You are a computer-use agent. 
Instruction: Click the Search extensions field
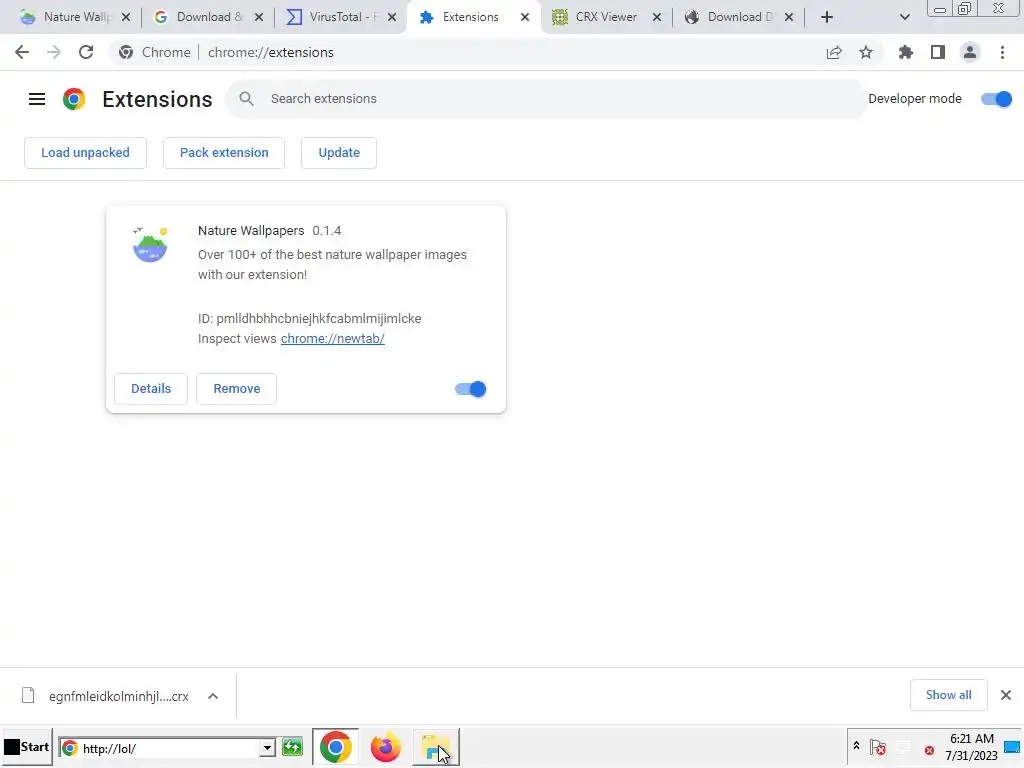(x=545, y=99)
